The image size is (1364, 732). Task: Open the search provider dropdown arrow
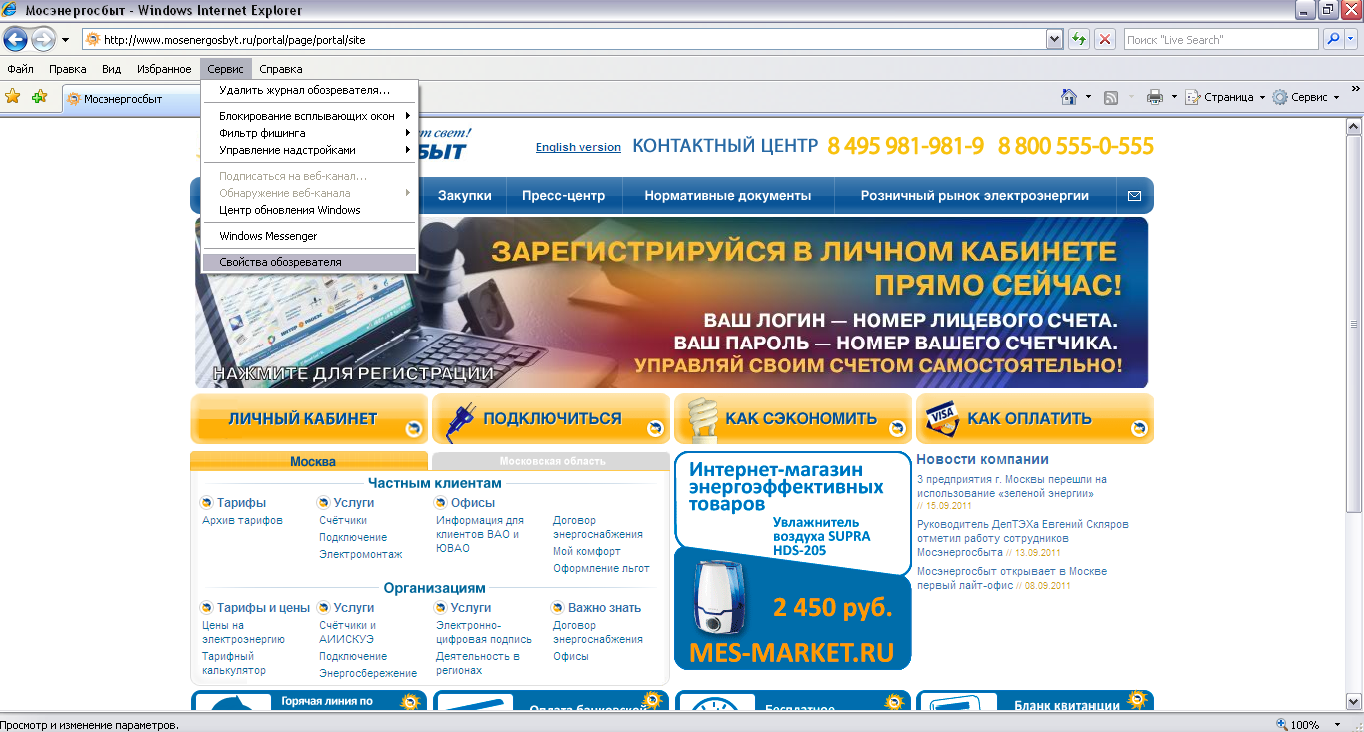(1351, 40)
